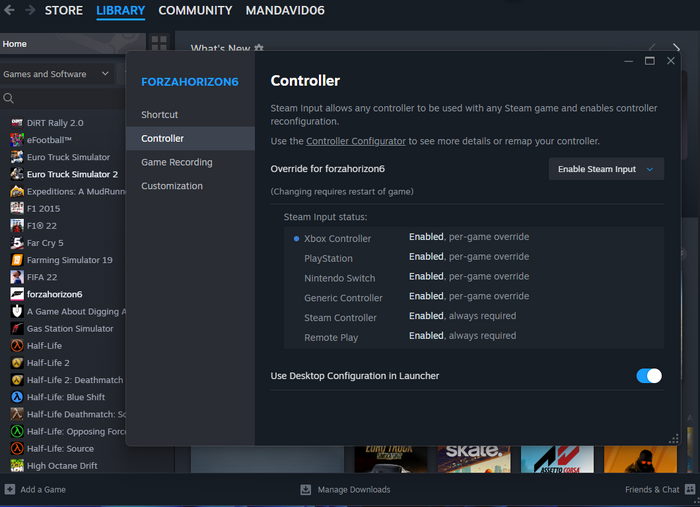This screenshot has height=507, width=700.
Task: Open the Games and Software filter dropdown
Action: [x=56, y=74]
